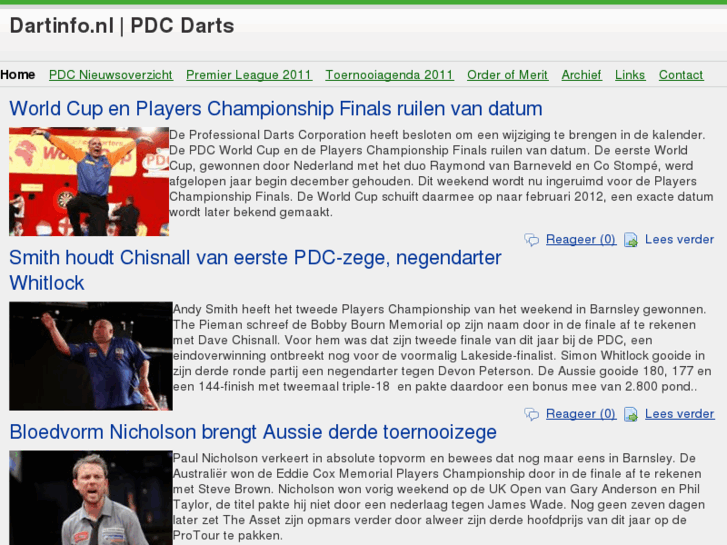This screenshot has height=545, width=727.
Task: Open World Cup en Players Championship Finals headline
Action: coord(276,109)
